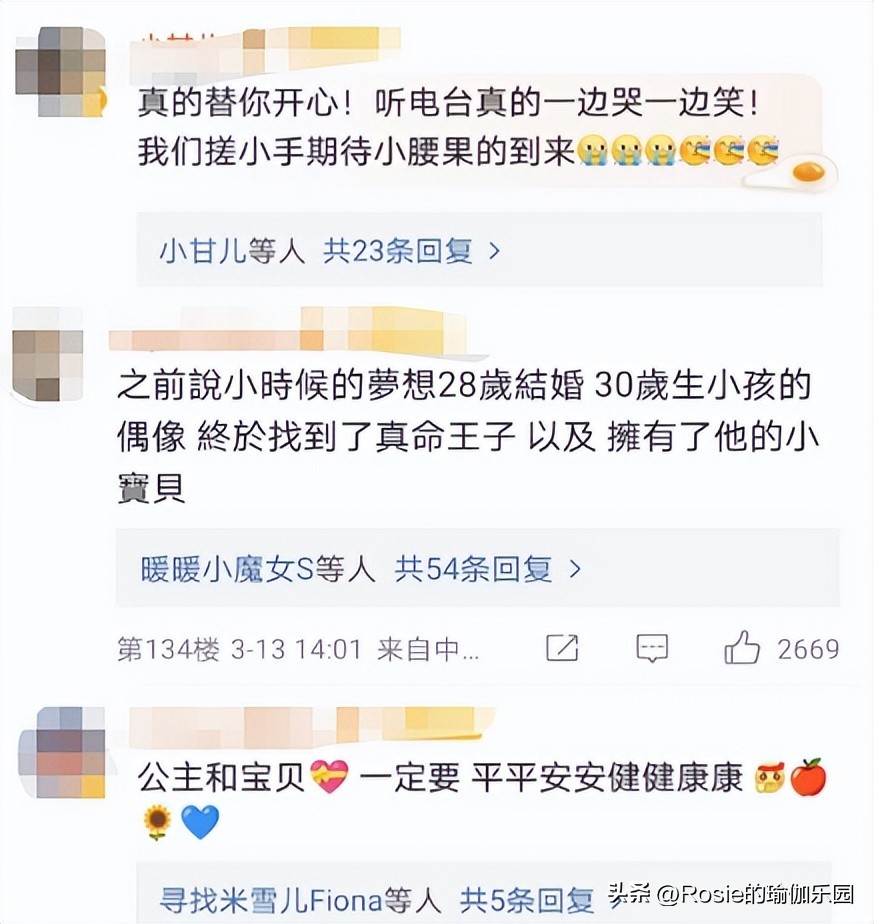
Task: Tap the comment starting 之前說小時候的夢想
Action: tap(467, 436)
